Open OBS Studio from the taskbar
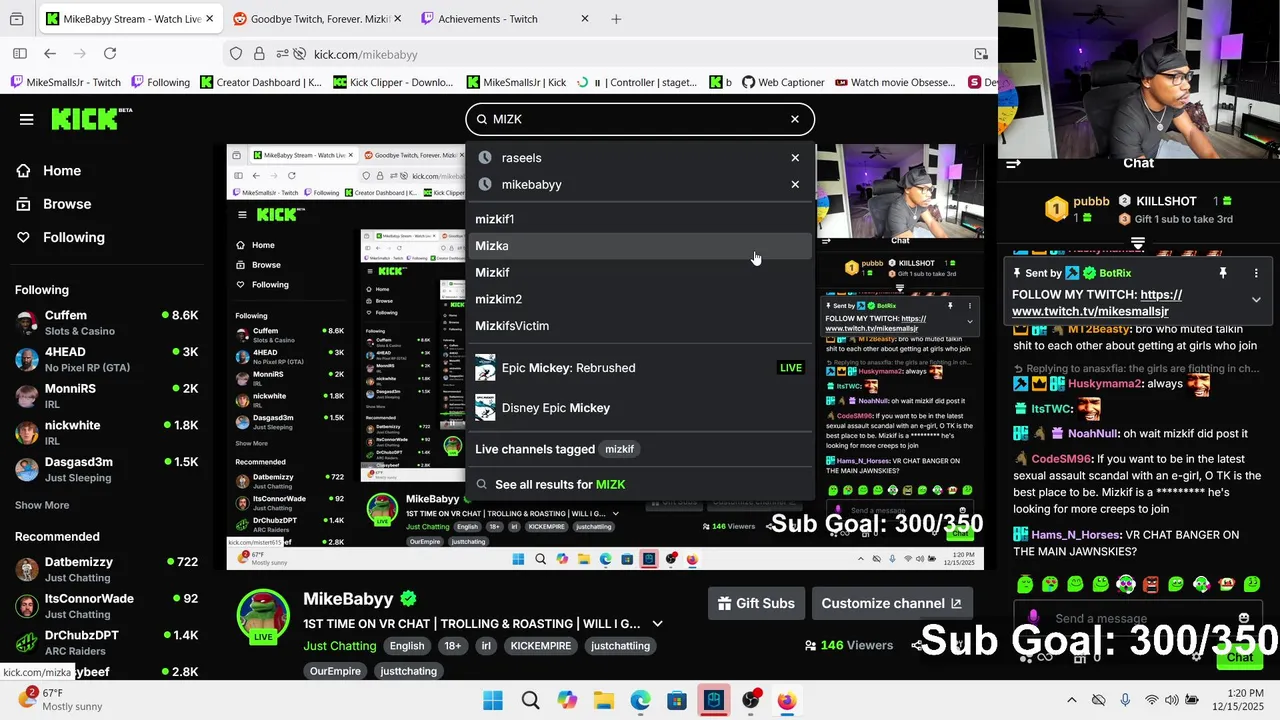 (750, 700)
